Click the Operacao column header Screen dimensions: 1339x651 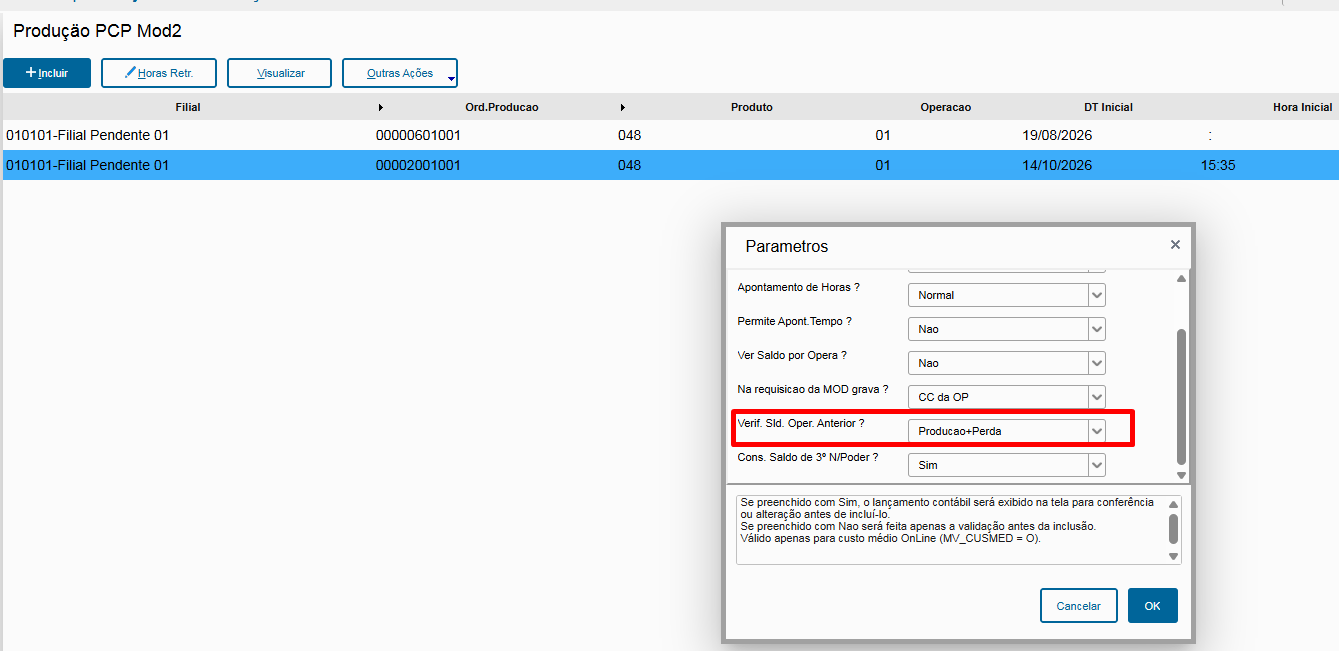point(945,107)
